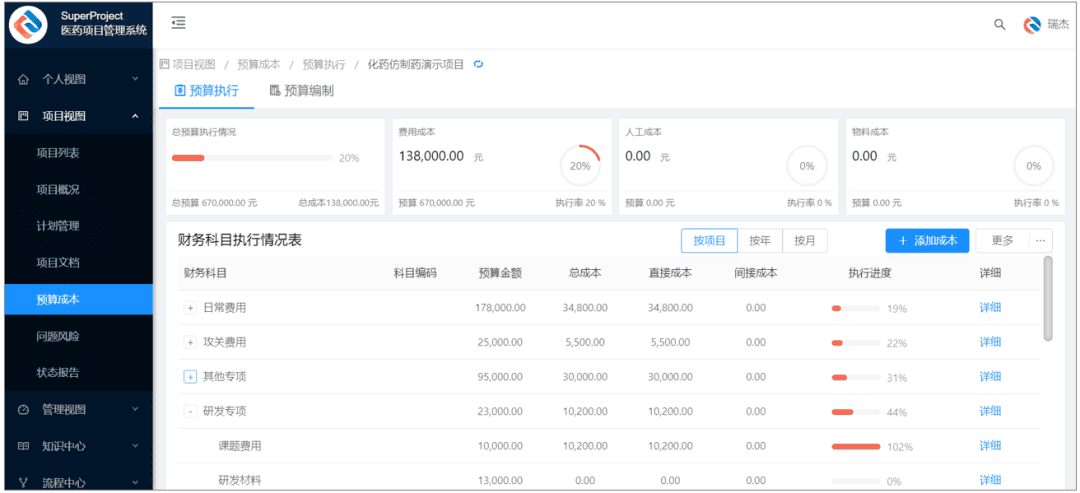The image size is (1080, 493).
Task: Click the home icon of 个人视图
Action: click(23, 80)
